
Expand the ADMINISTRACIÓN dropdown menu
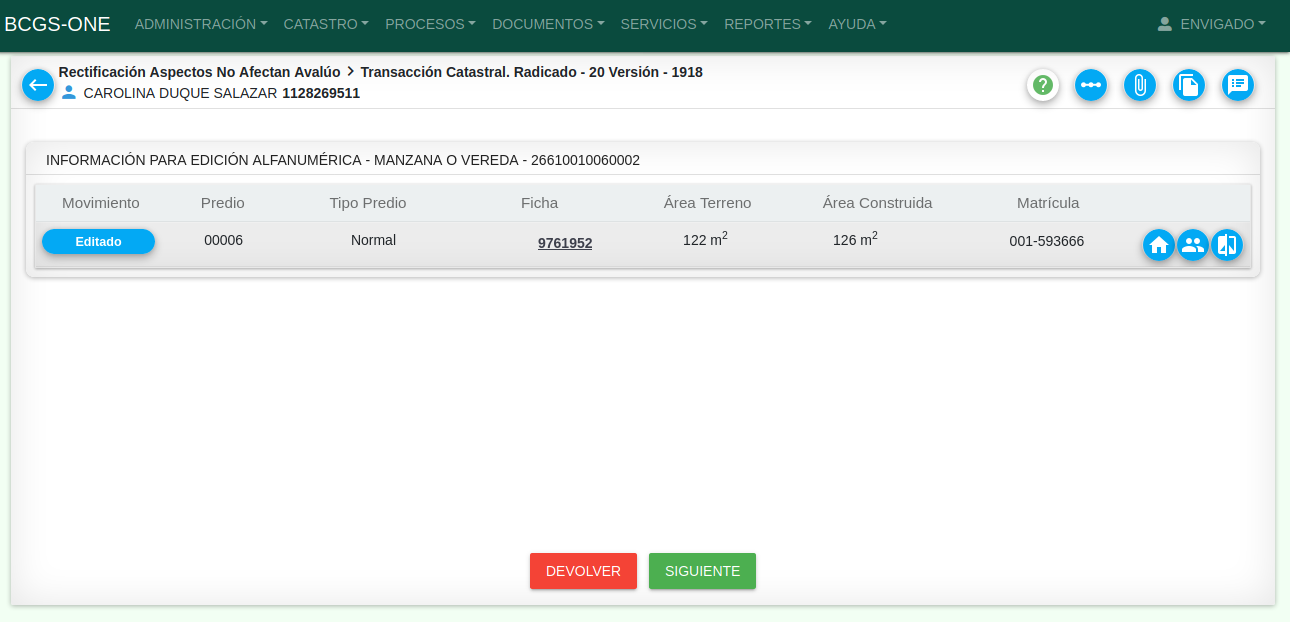point(200,24)
